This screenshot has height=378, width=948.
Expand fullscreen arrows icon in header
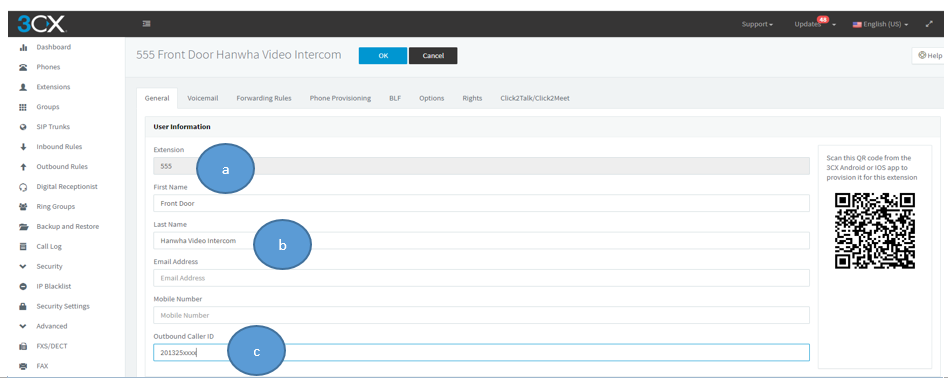tap(929, 24)
